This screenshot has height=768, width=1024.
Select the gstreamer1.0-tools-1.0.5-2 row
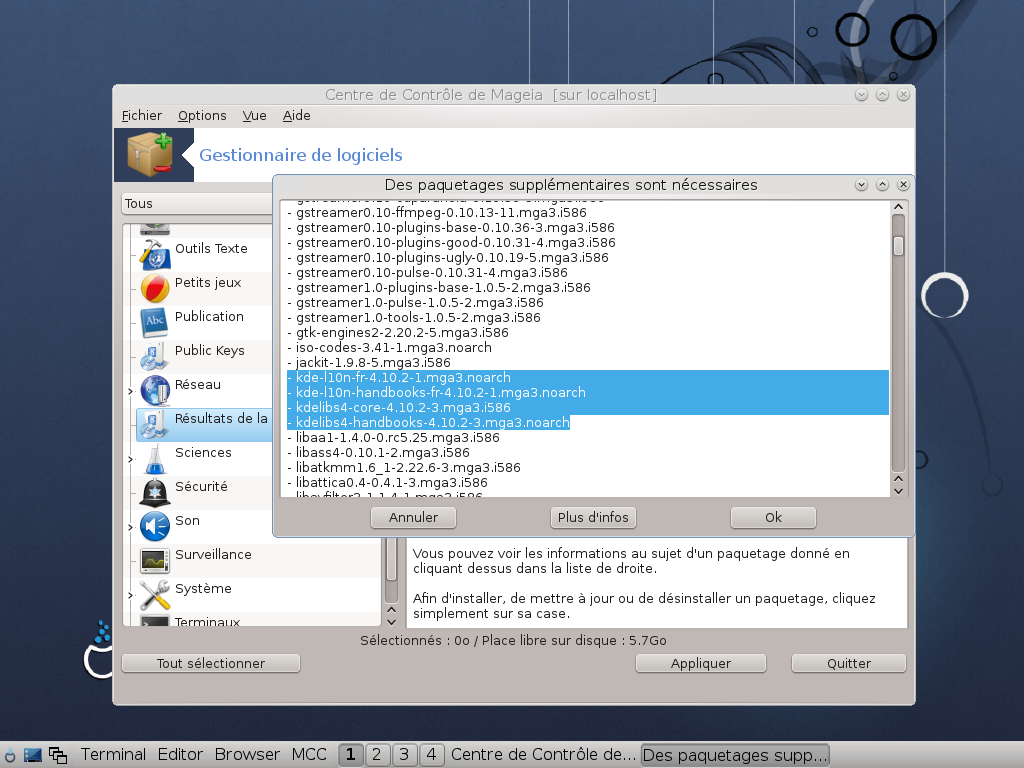point(587,318)
